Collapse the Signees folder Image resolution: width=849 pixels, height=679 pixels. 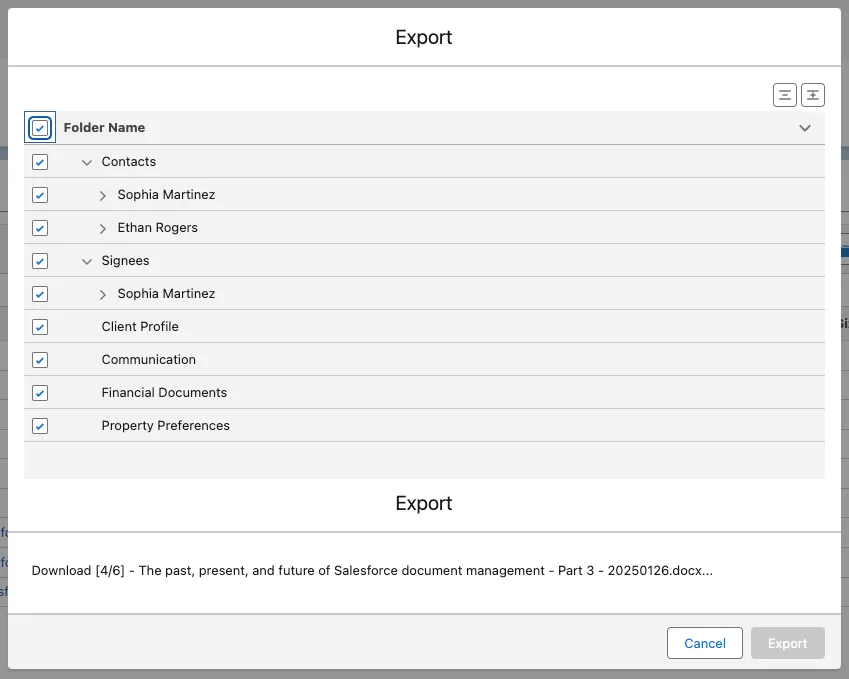point(87,261)
